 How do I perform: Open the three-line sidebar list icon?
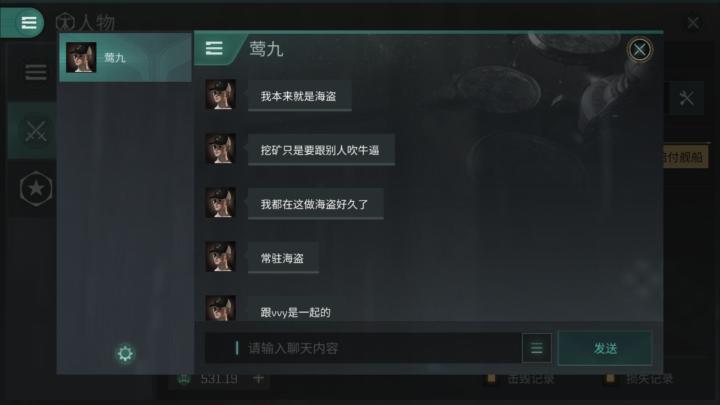point(35,73)
